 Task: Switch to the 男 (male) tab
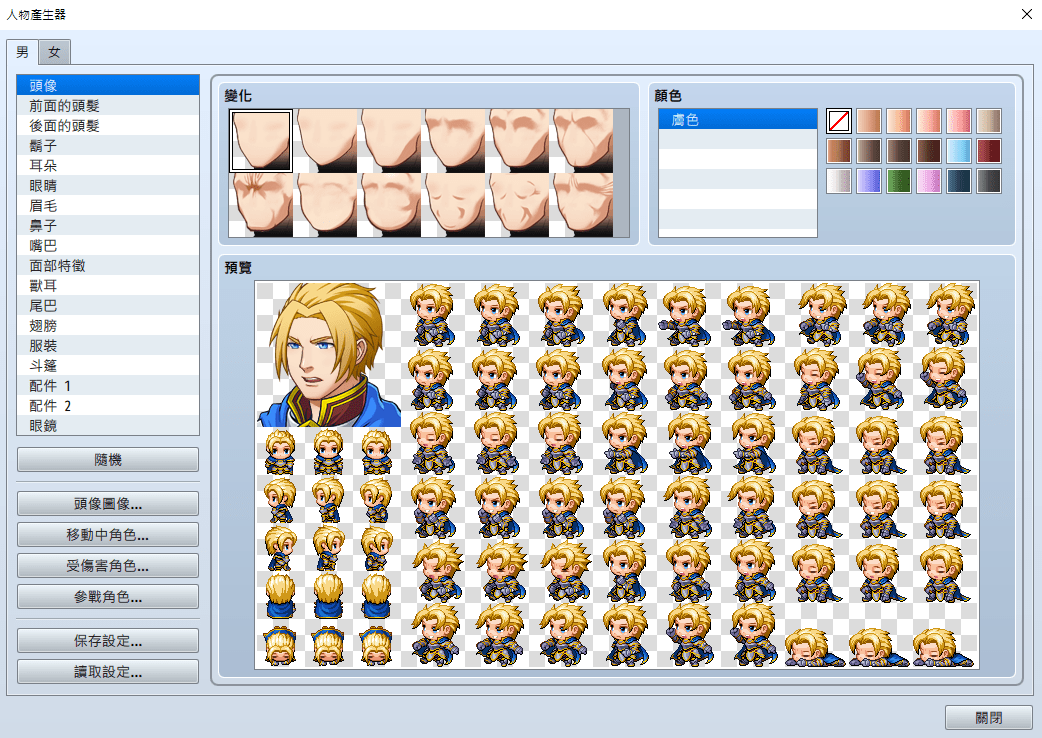point(23,52)
